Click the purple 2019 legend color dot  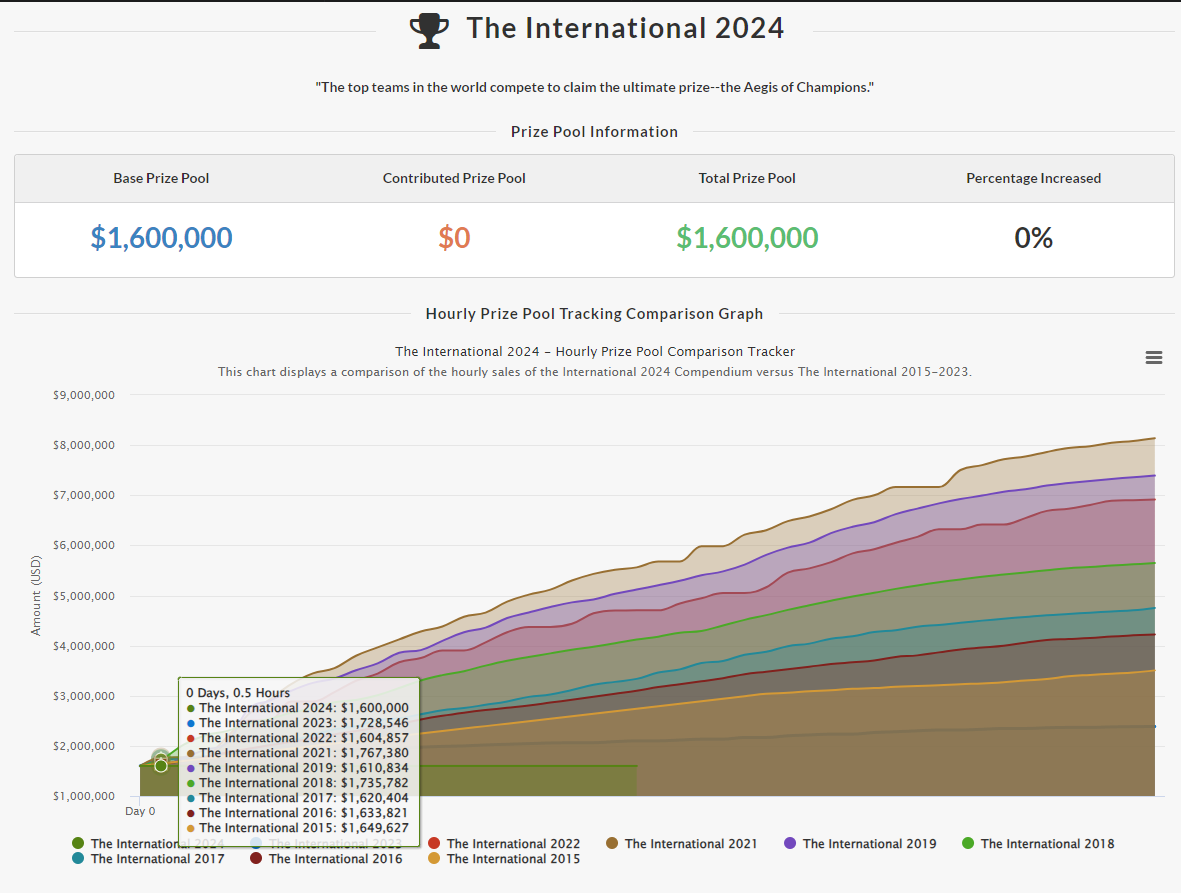point(790,843)
